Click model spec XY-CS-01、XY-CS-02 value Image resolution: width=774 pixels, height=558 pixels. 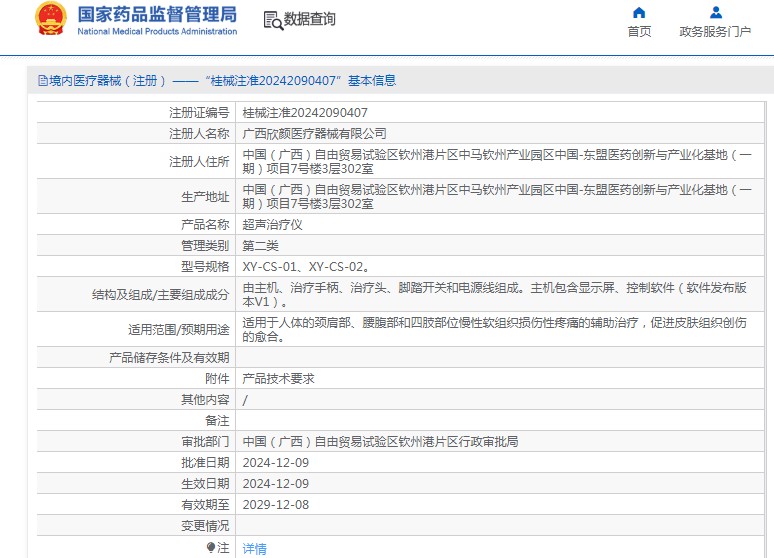point(306,266)
